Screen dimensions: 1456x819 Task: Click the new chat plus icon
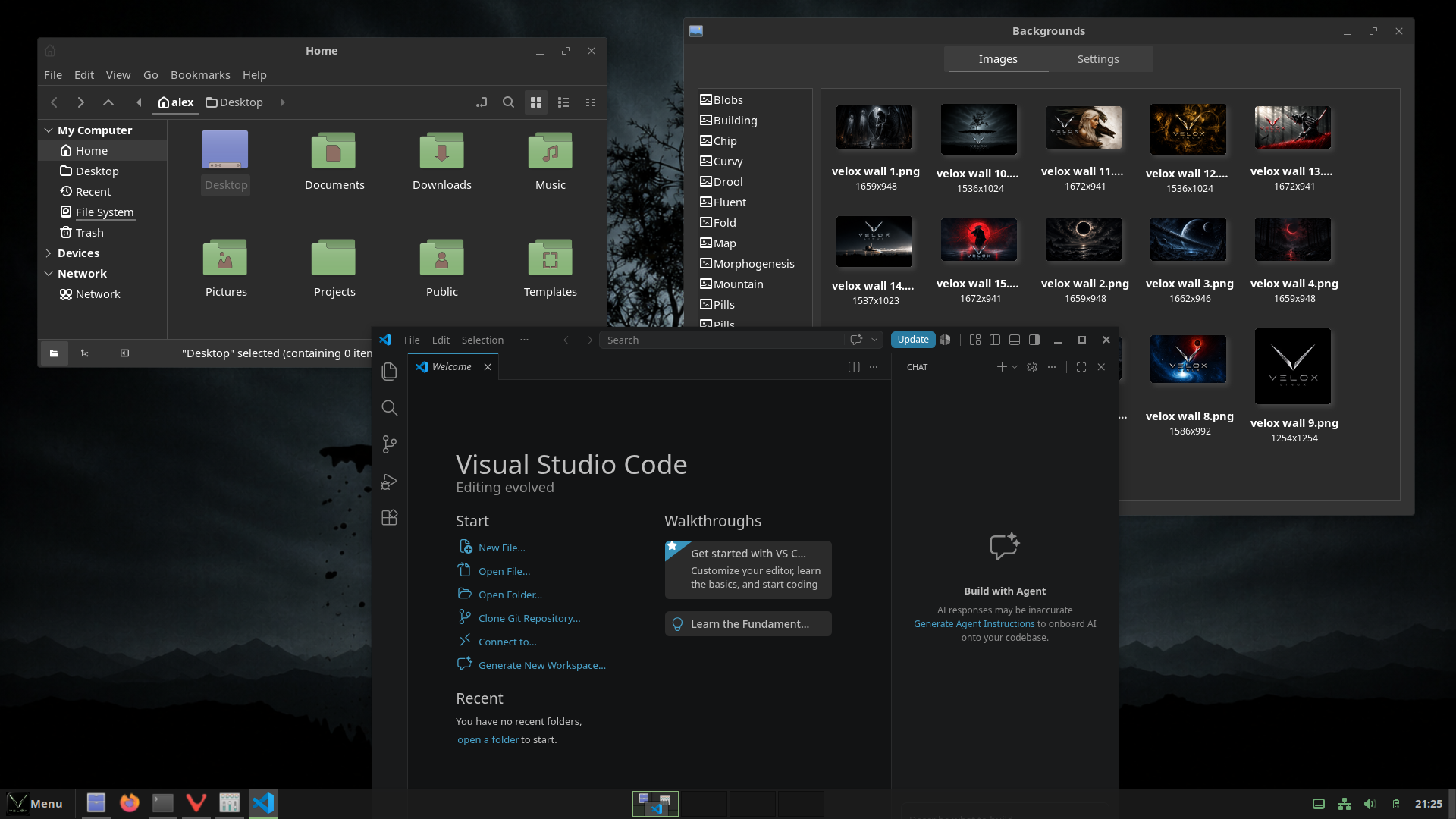tap(1002, 367)
